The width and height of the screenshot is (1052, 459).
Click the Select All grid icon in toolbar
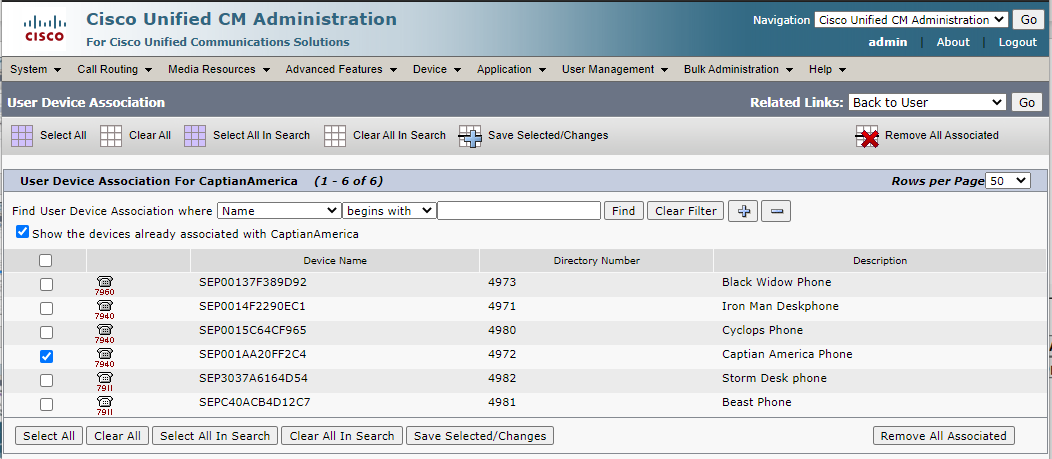(21, 136)
